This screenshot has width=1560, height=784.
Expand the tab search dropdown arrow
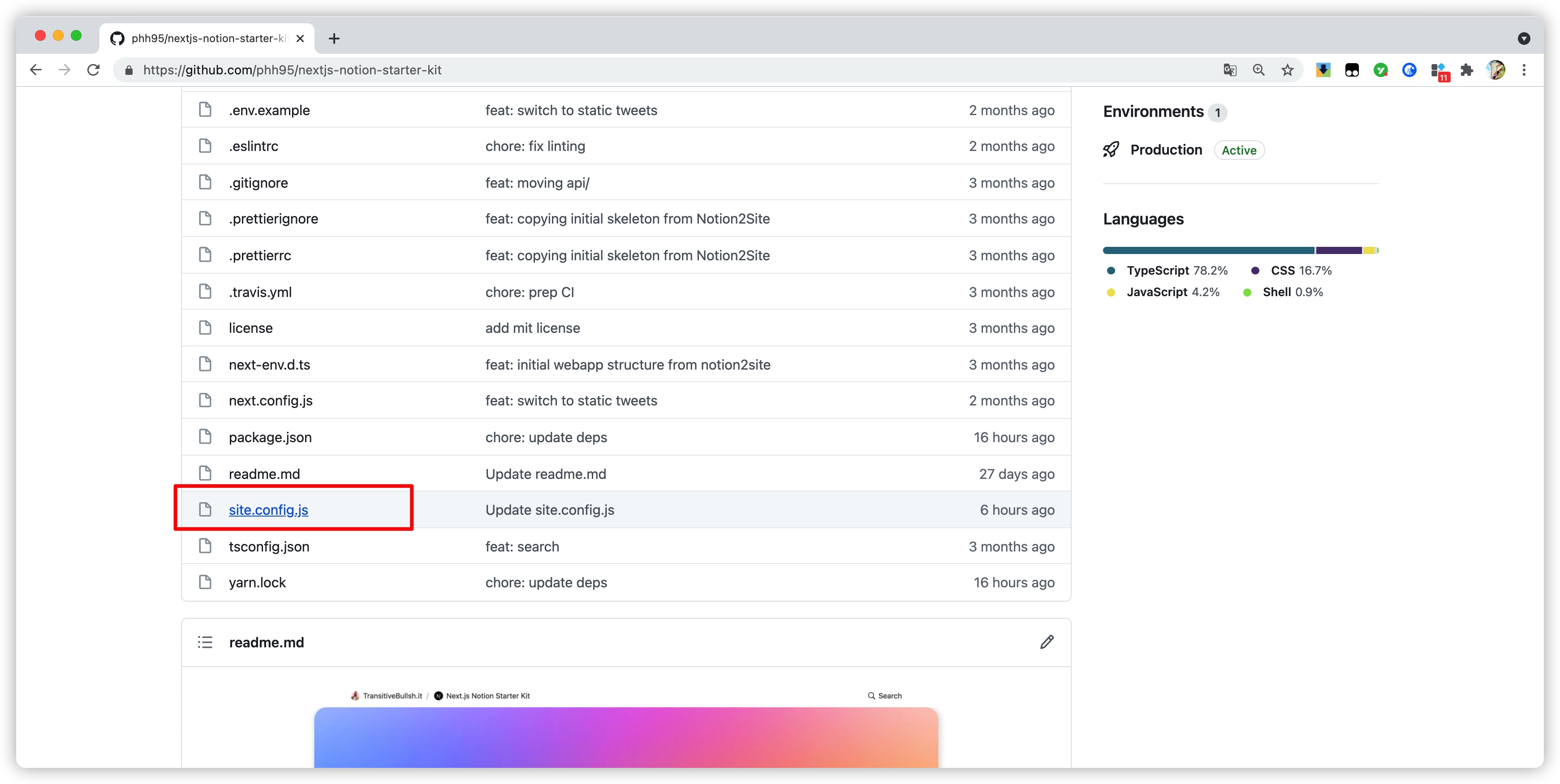[x=1524, y=39]
